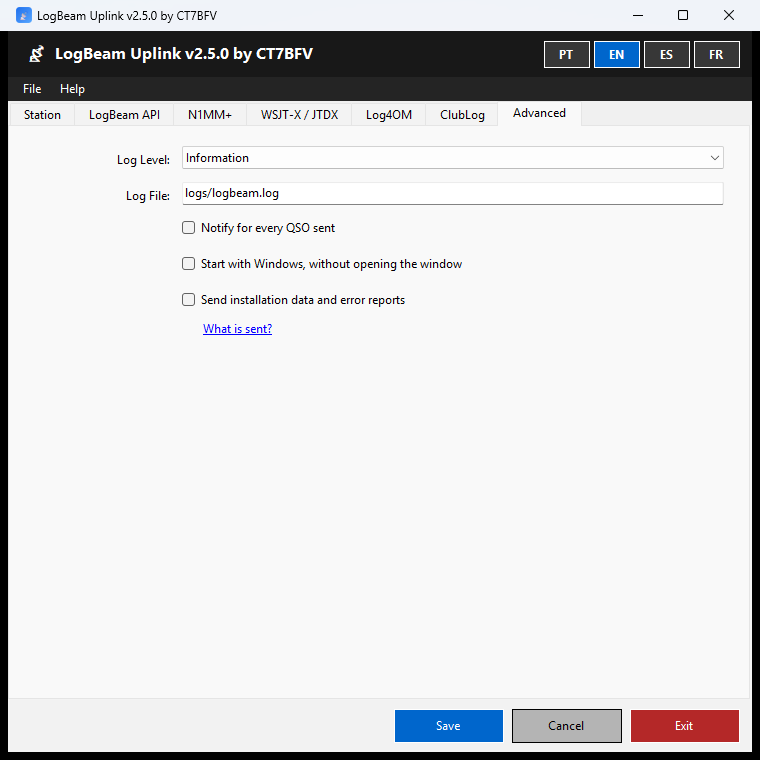Click the Cancel button
The height and width of the screenshot is (760, 760).
pos(567,726)
